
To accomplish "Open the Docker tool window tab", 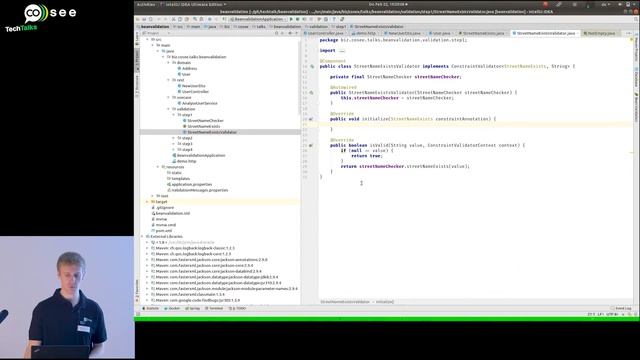I will pos(172,308).
